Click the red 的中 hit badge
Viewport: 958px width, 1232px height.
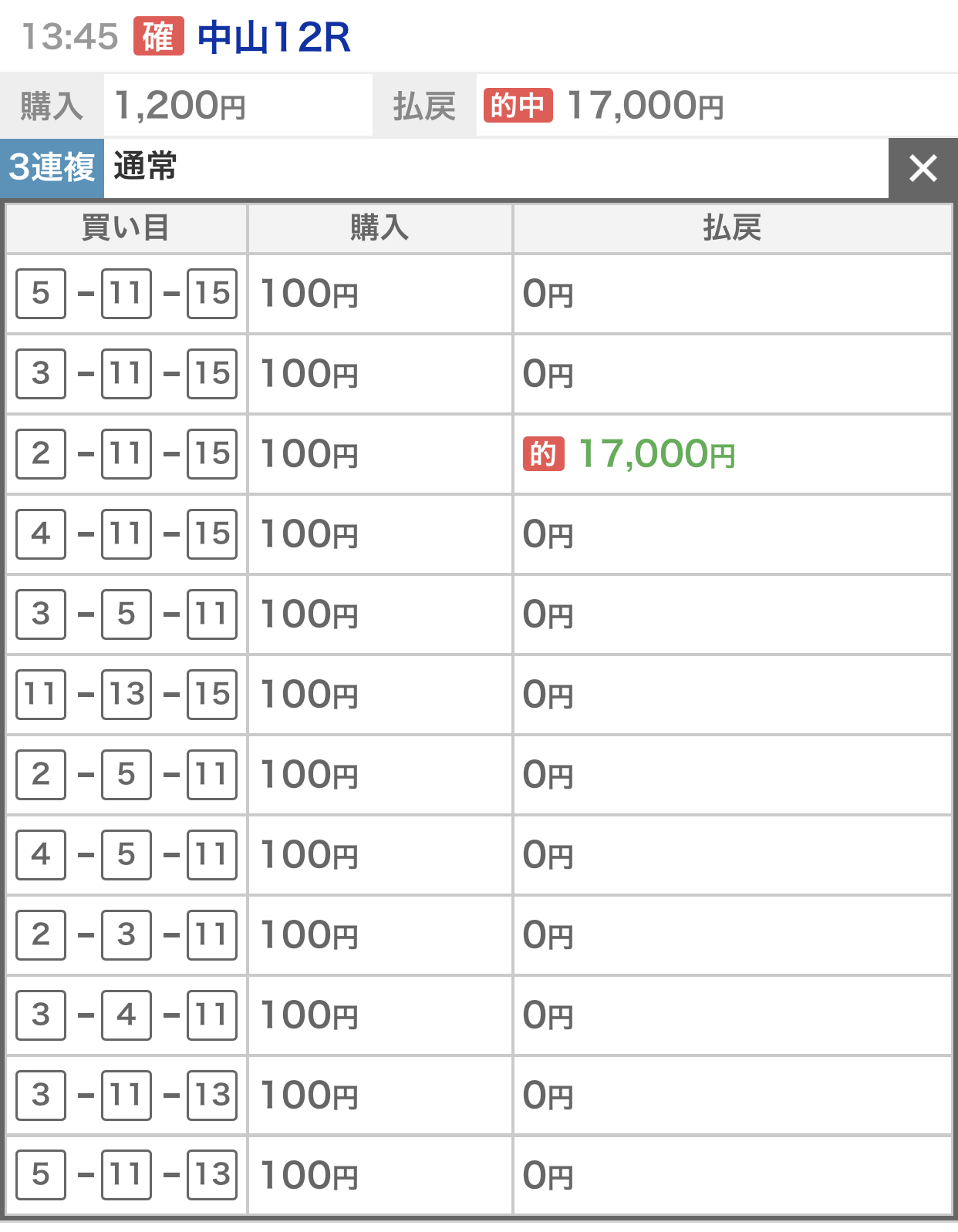pyautogui.click(x=518, y=106)
